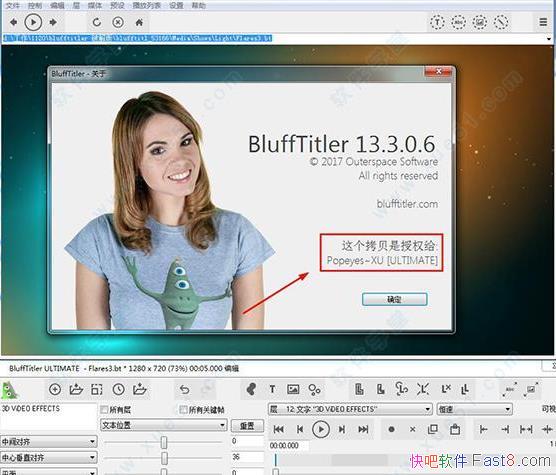Image resolution: width=556 pixels, height=475 pixels.
Task: Click the first open-show folder icon
Action: point(76,390)
